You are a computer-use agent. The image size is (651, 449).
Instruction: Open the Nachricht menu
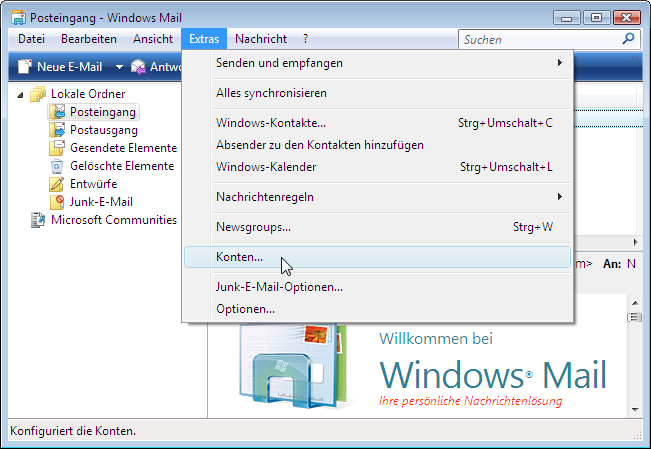pos(260,39)
